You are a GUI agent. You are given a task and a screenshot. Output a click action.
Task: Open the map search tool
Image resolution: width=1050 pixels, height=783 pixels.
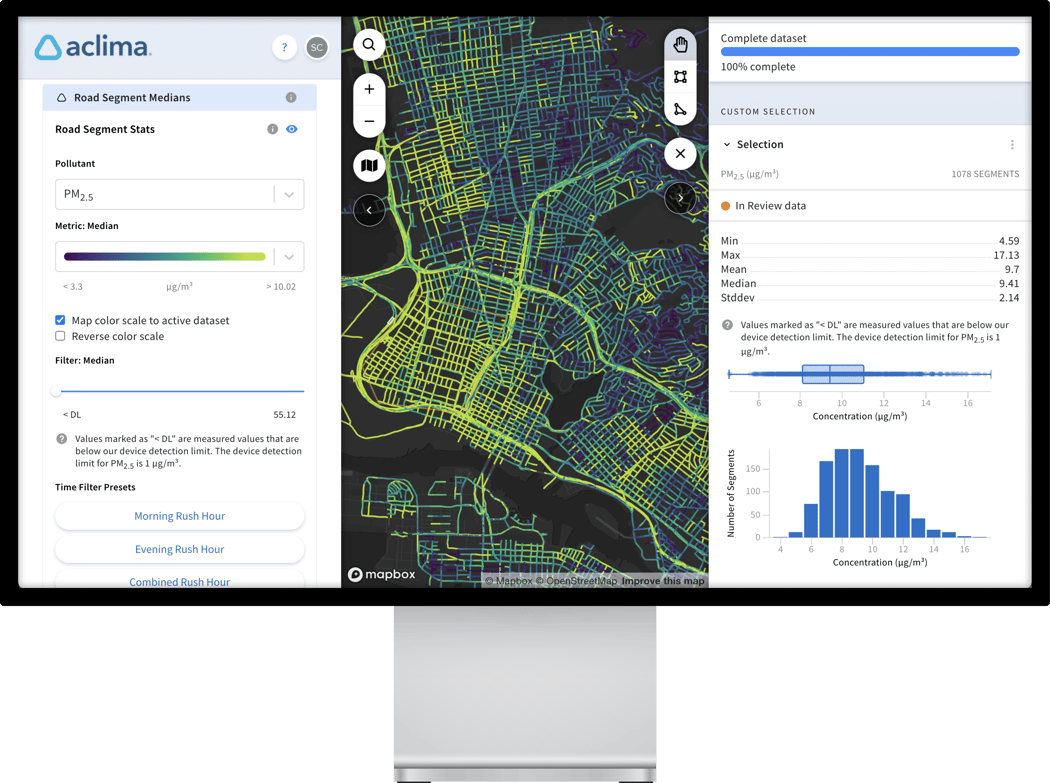369,45
